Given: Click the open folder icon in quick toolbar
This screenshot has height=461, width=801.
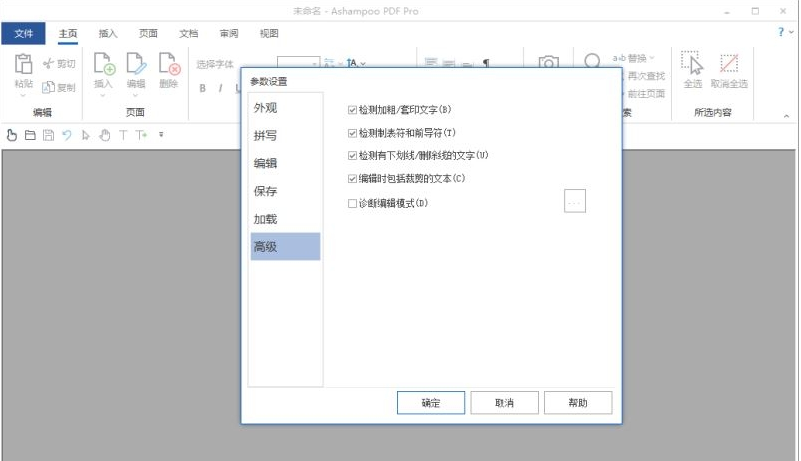Looking at the screenshot, I should (x=30, y=135).
